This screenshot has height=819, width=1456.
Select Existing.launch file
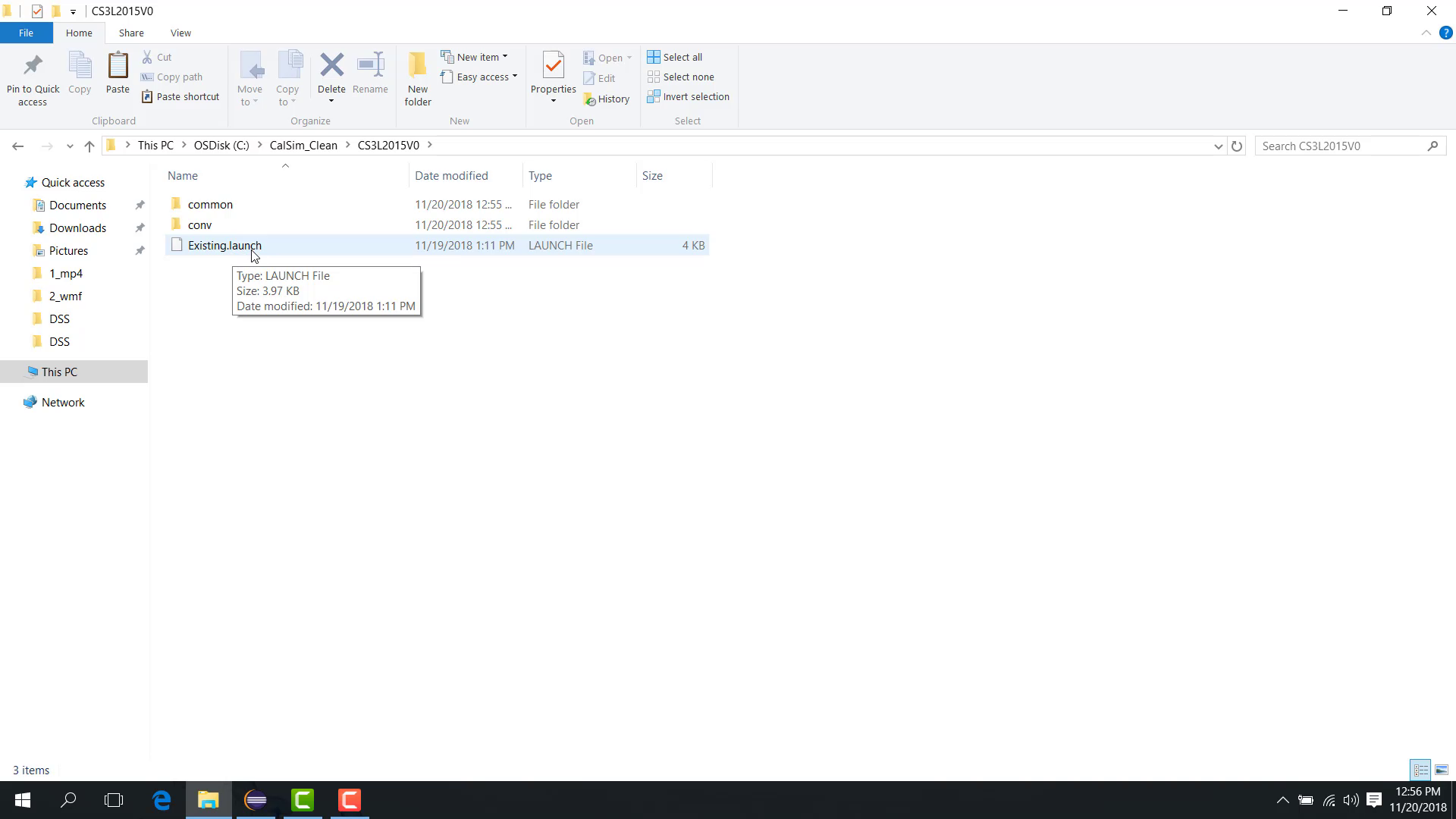(437, 245)
